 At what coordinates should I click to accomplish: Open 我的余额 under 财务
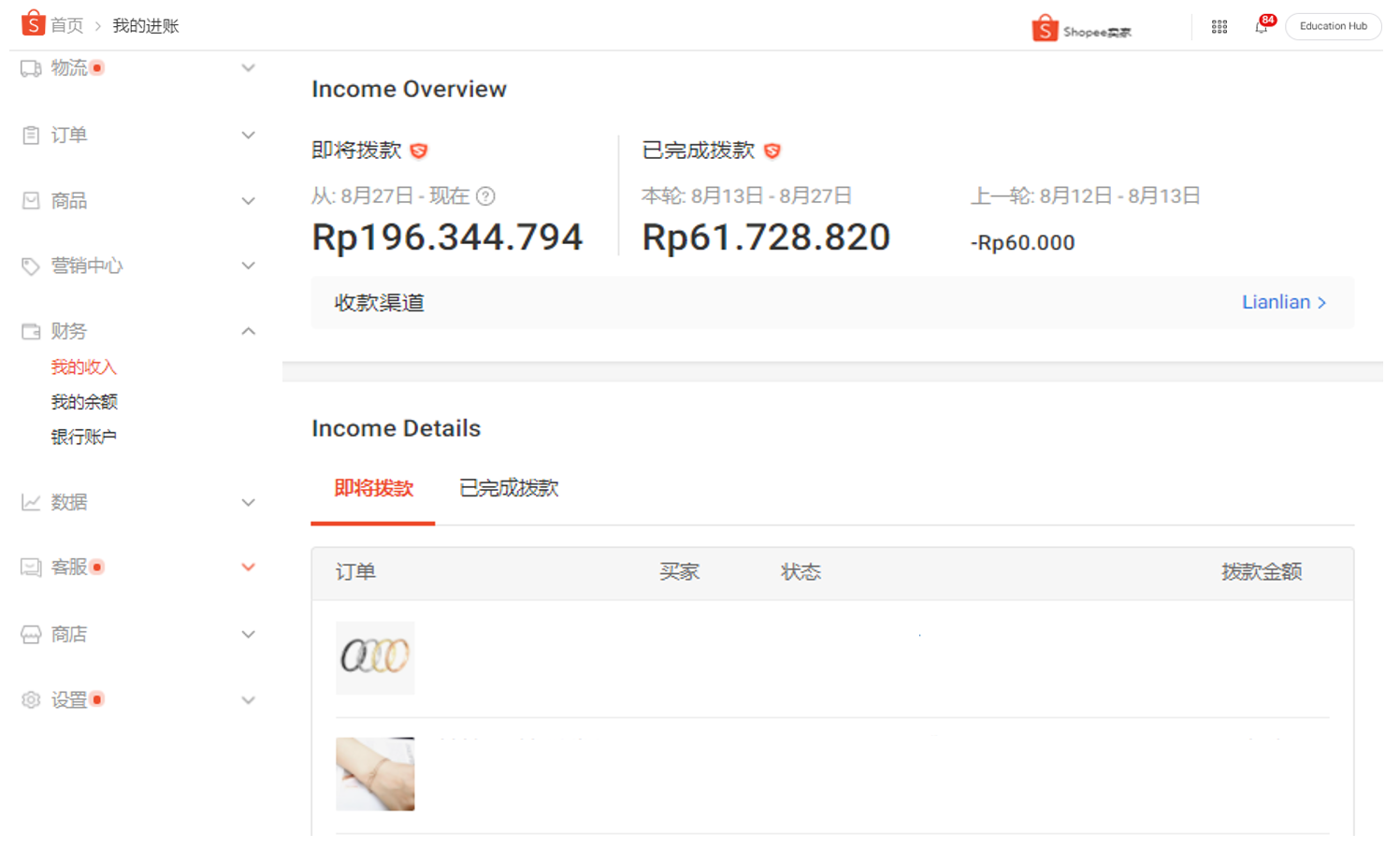tap(84, 402)
